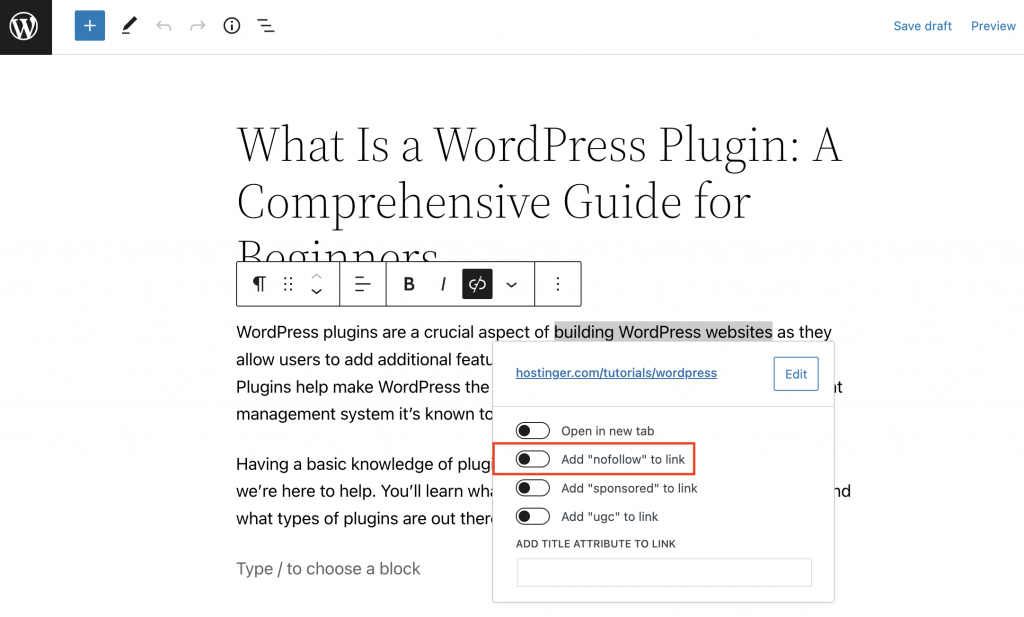The width and height of the screenshot is (1024, 617).
Task: Toggle Add "nofollow" to link
Action: [533, 458]
